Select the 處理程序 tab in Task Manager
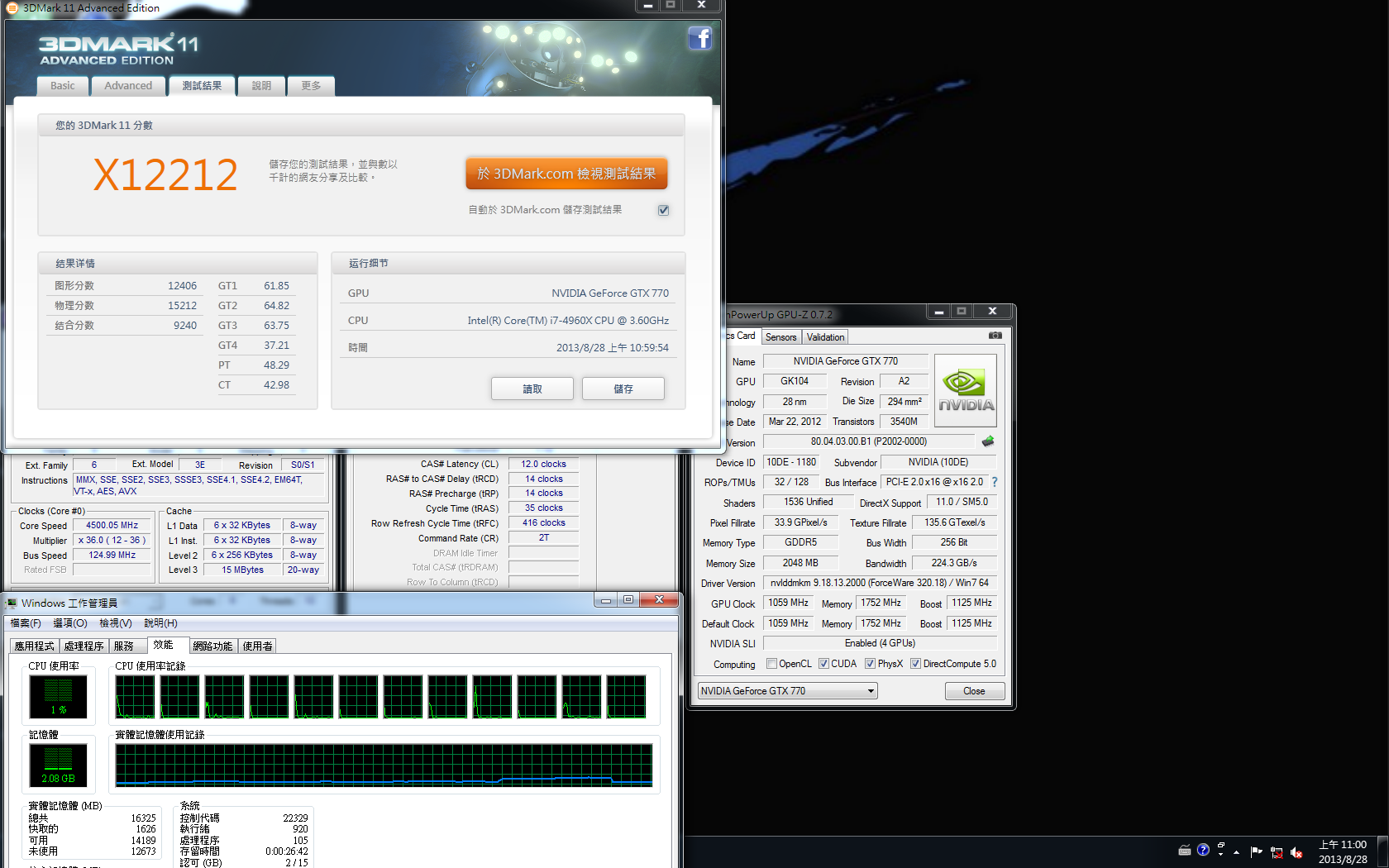Image resolution: width=1389 pixels, height=868 pixels. click(84, 646)
